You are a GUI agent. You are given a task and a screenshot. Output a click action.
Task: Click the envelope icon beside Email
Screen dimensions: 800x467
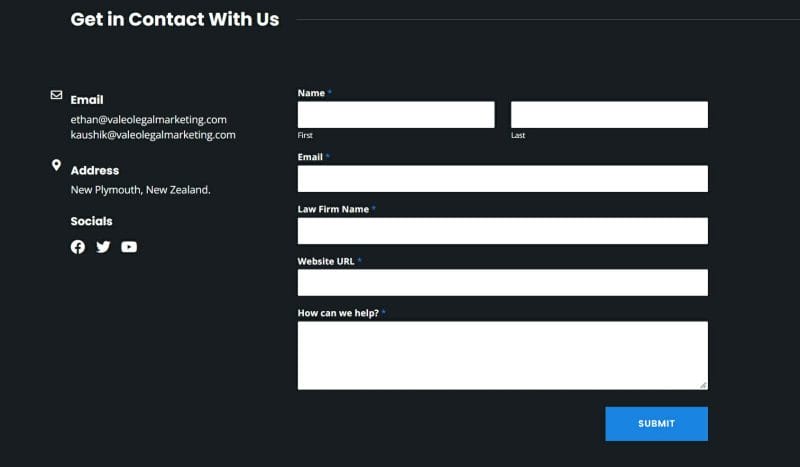57,95
